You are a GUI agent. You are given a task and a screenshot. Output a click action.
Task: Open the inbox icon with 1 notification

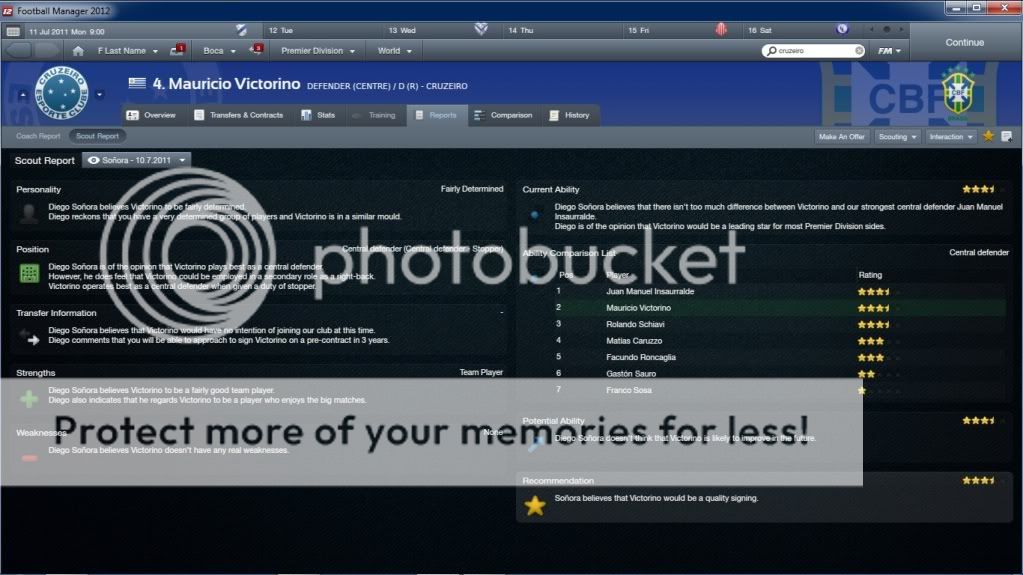(x=177, y=50)
